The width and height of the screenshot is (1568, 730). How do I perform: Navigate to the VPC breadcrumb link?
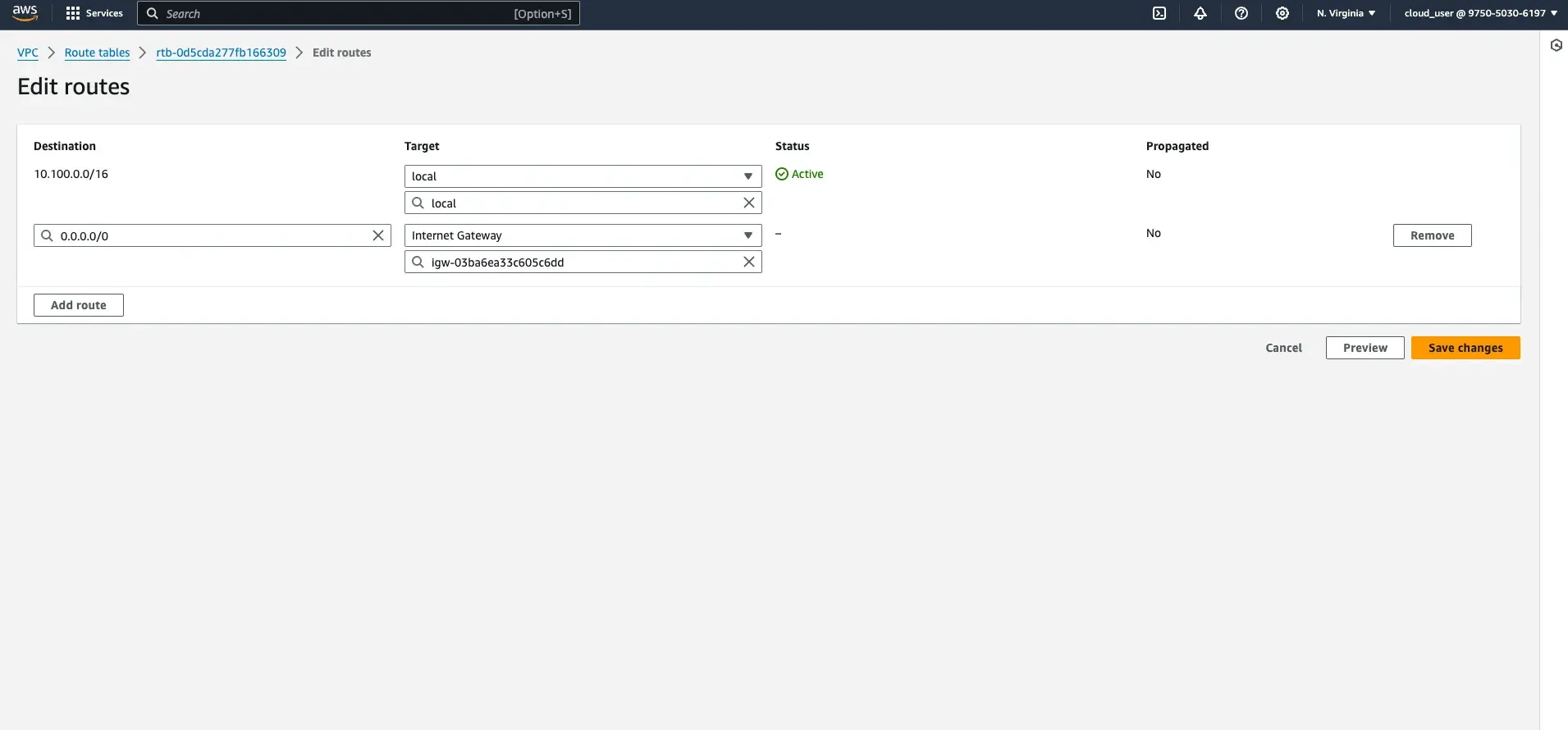click(28, 52)
